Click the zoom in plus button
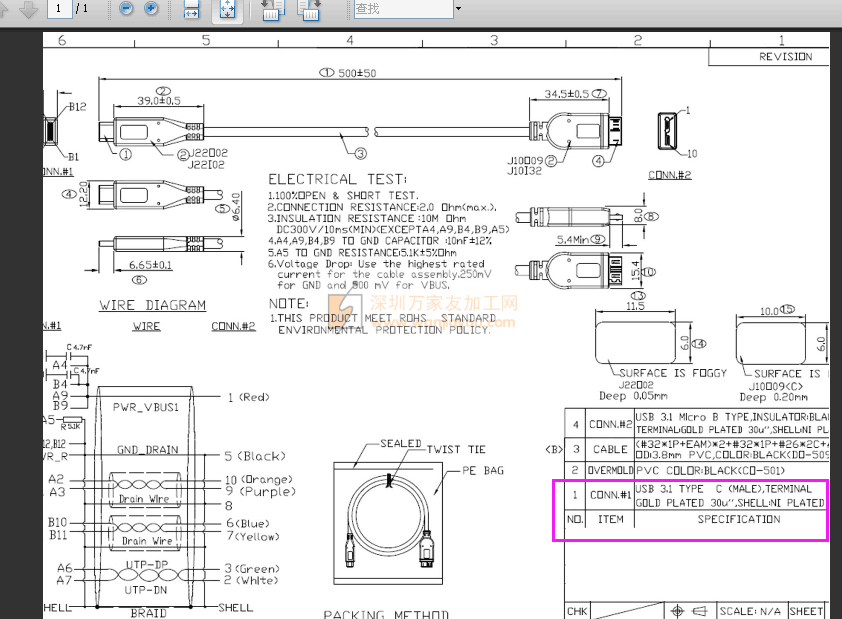Viewport: 842px width, 619px height. (151, 9)
